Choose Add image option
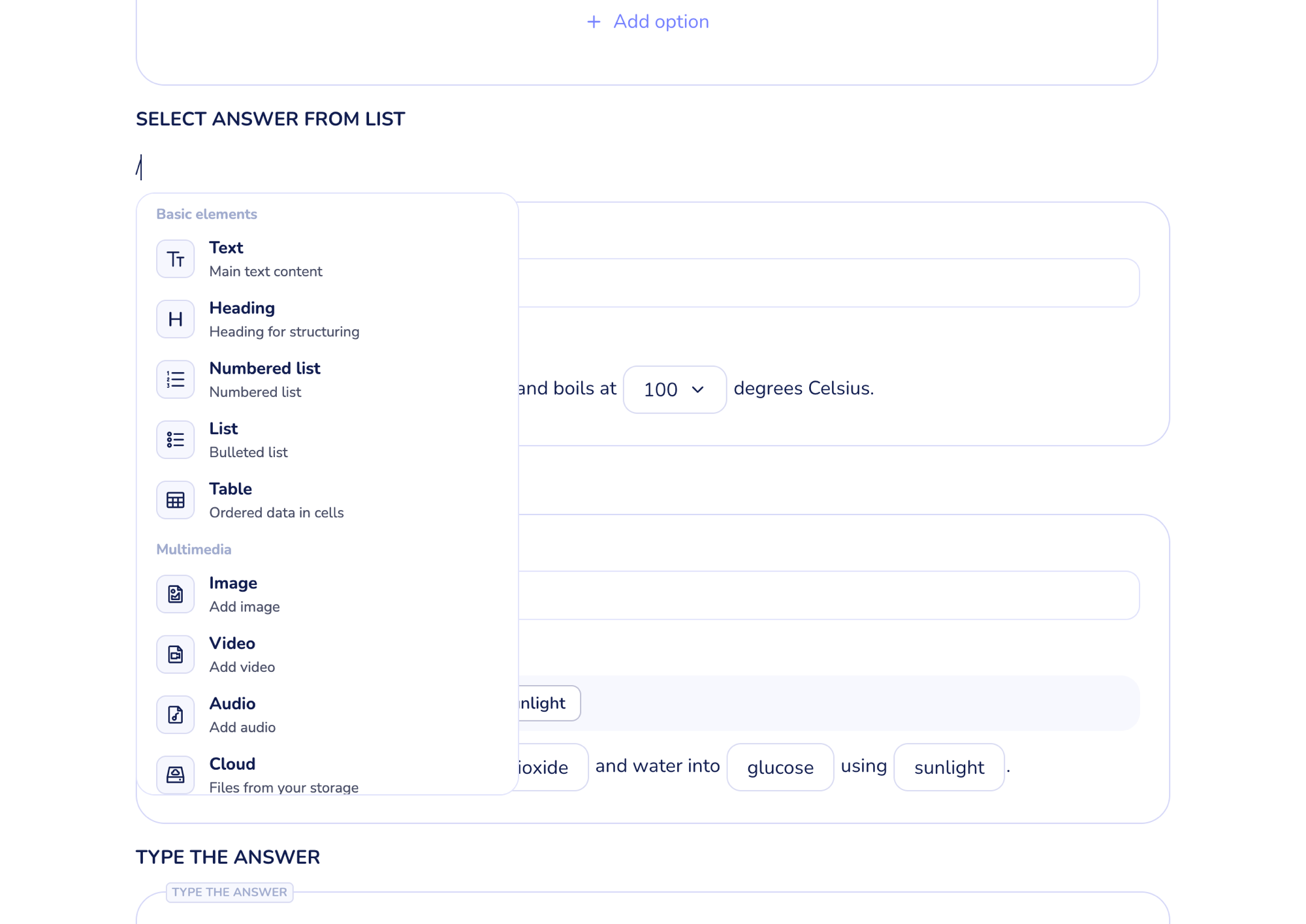This screenshot has width=1306, height=924. pos(326,594)
